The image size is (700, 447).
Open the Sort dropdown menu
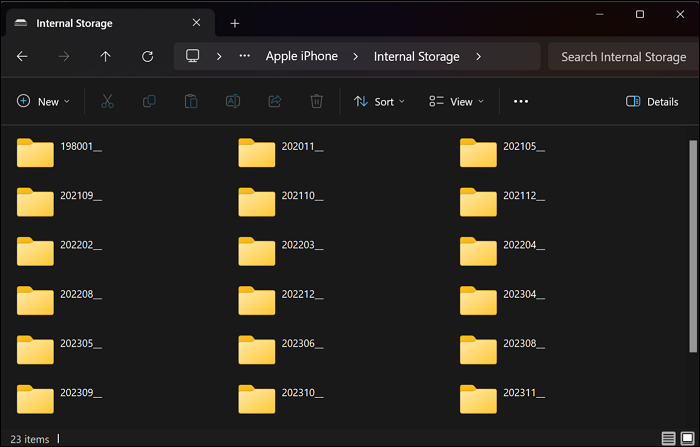point(379,101)
